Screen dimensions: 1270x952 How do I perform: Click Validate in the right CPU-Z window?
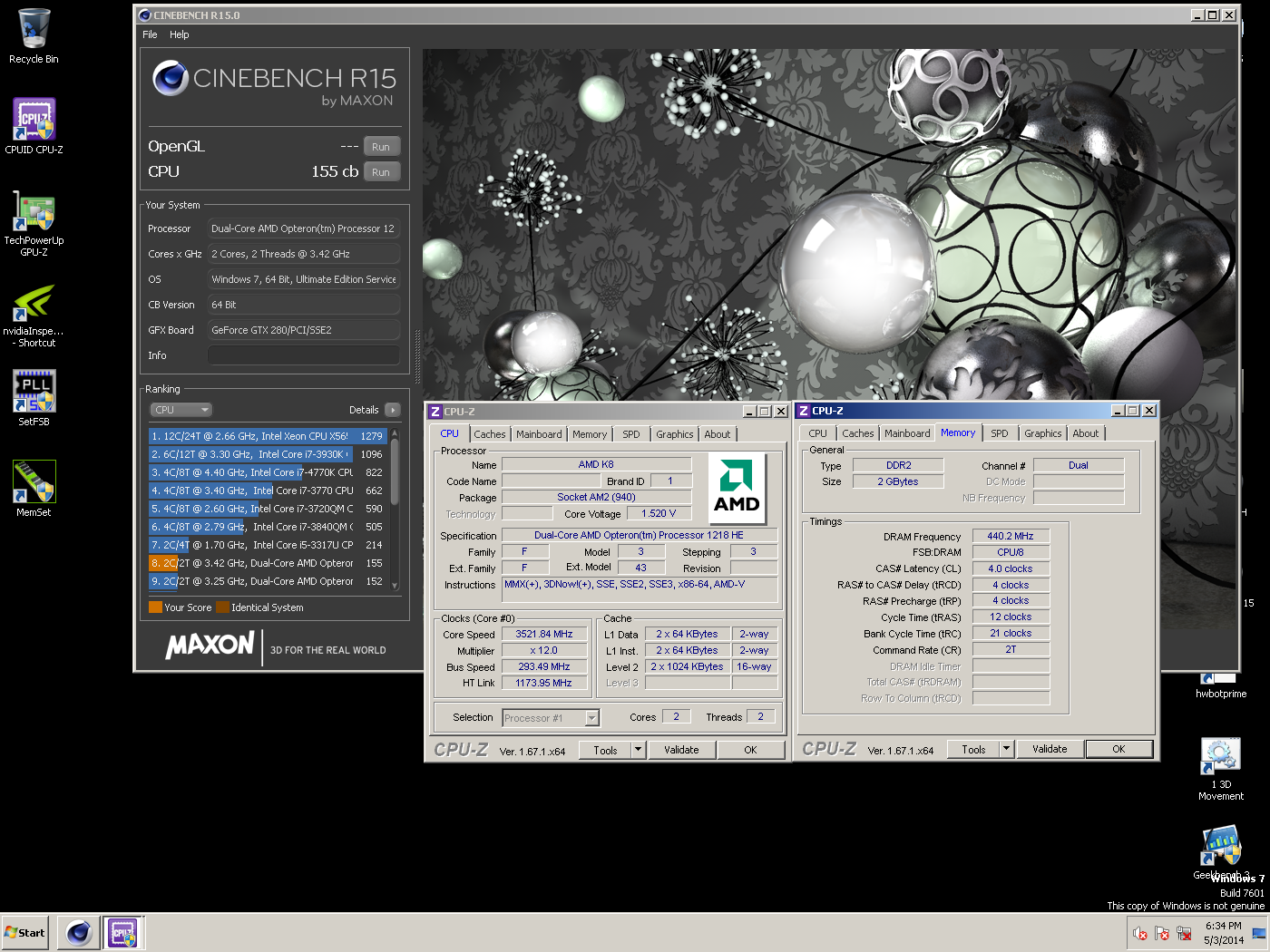[x=1050, y=749]
